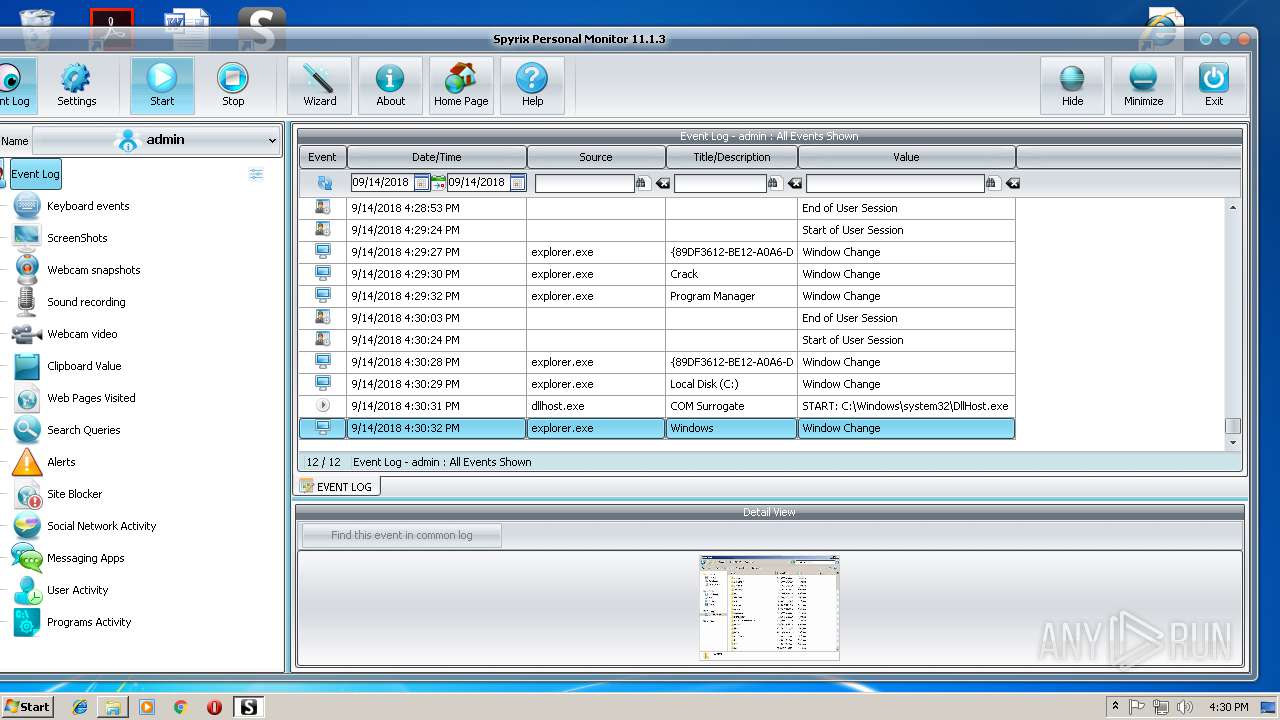Viewport: 1280px width, 720px height.
Task: Open Webcam video section
Action: point(82,334)
